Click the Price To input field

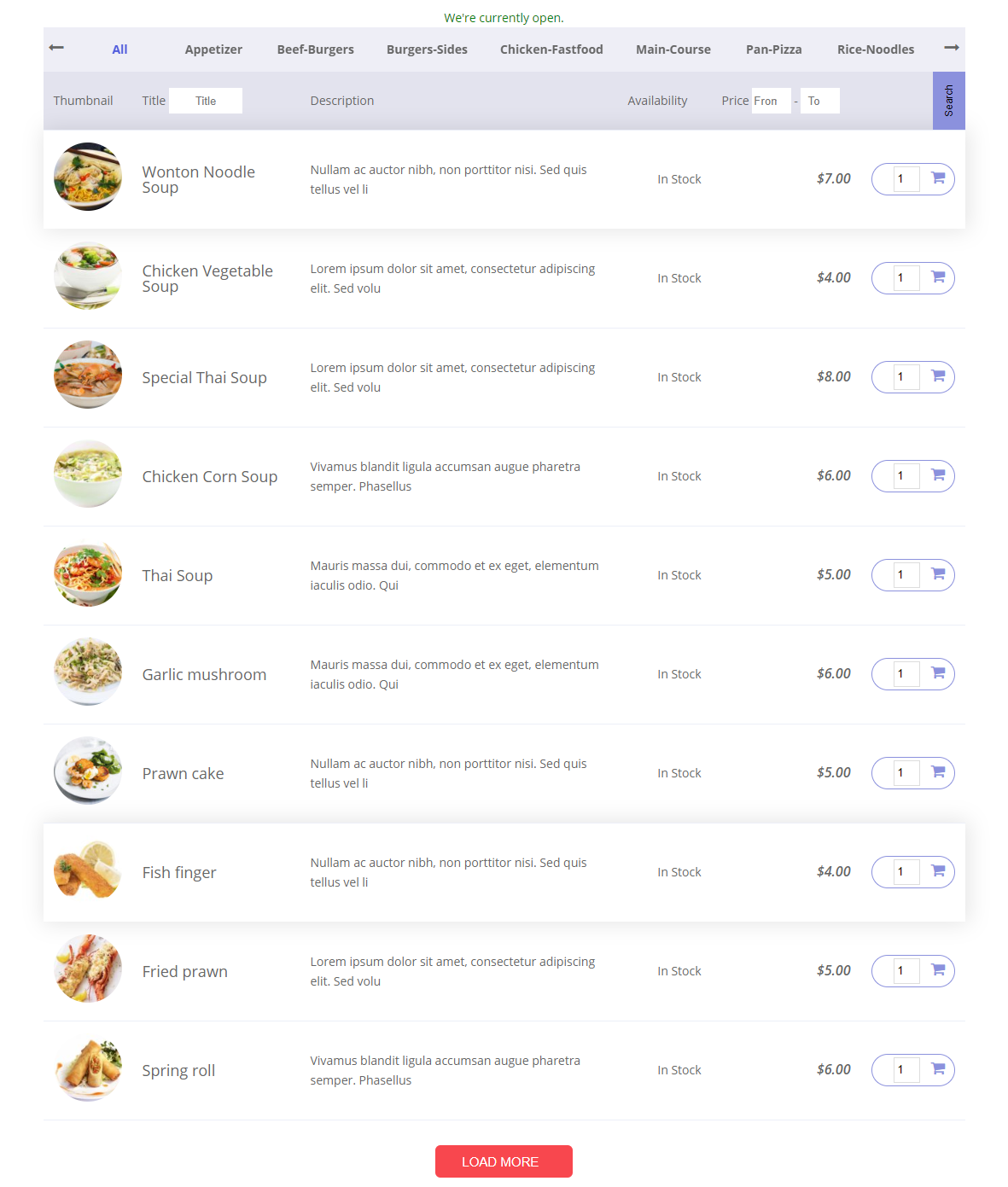tap(819, 101)
